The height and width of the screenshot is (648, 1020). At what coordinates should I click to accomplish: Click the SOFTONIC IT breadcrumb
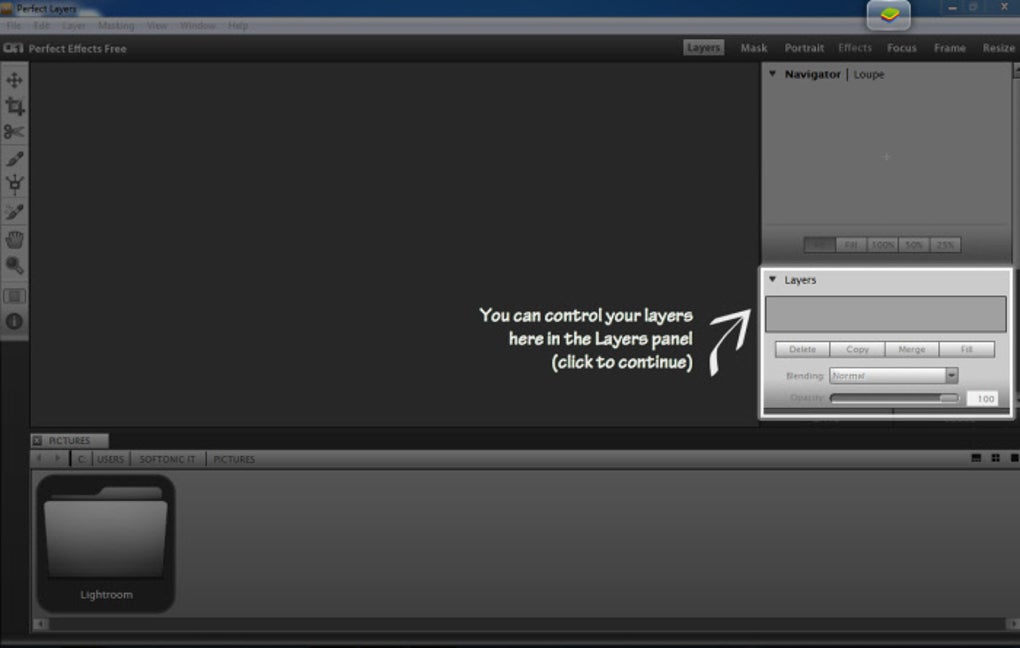167,459
